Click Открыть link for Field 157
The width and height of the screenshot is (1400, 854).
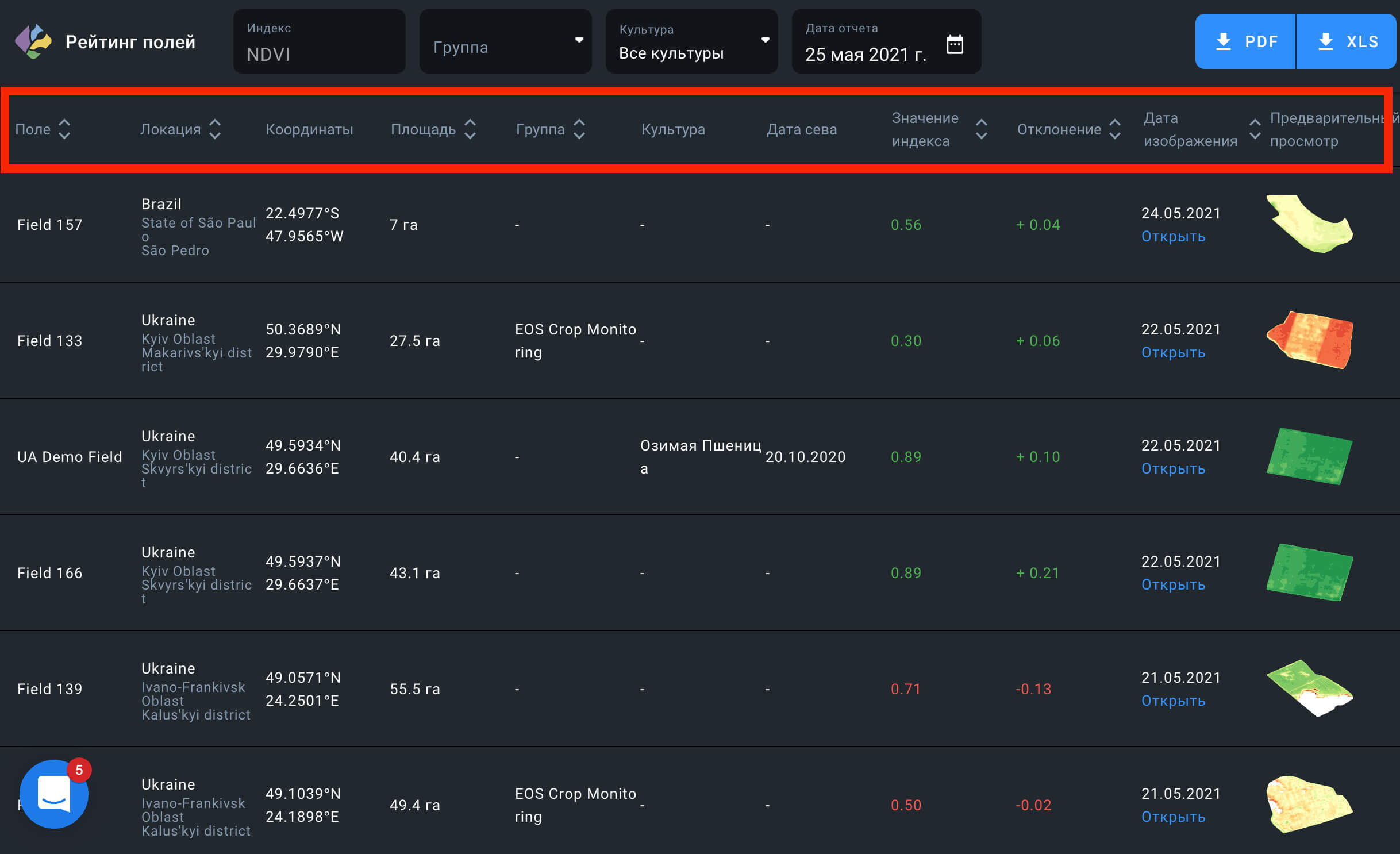coord(1173,237)
